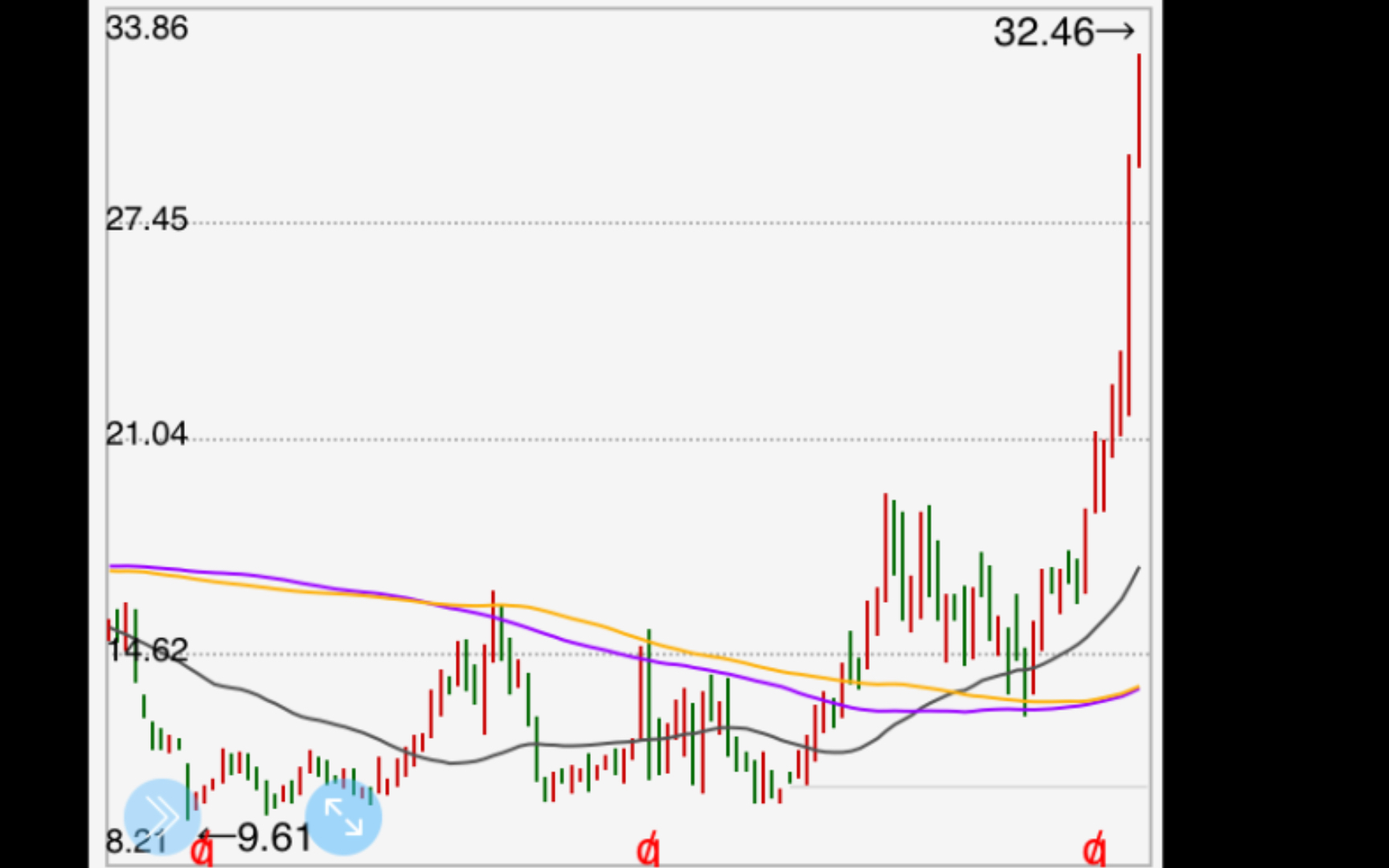Click the 14.62 price axis label
Screen dimensions: 1389x868
pyautogui.click(x=146, y=649)
